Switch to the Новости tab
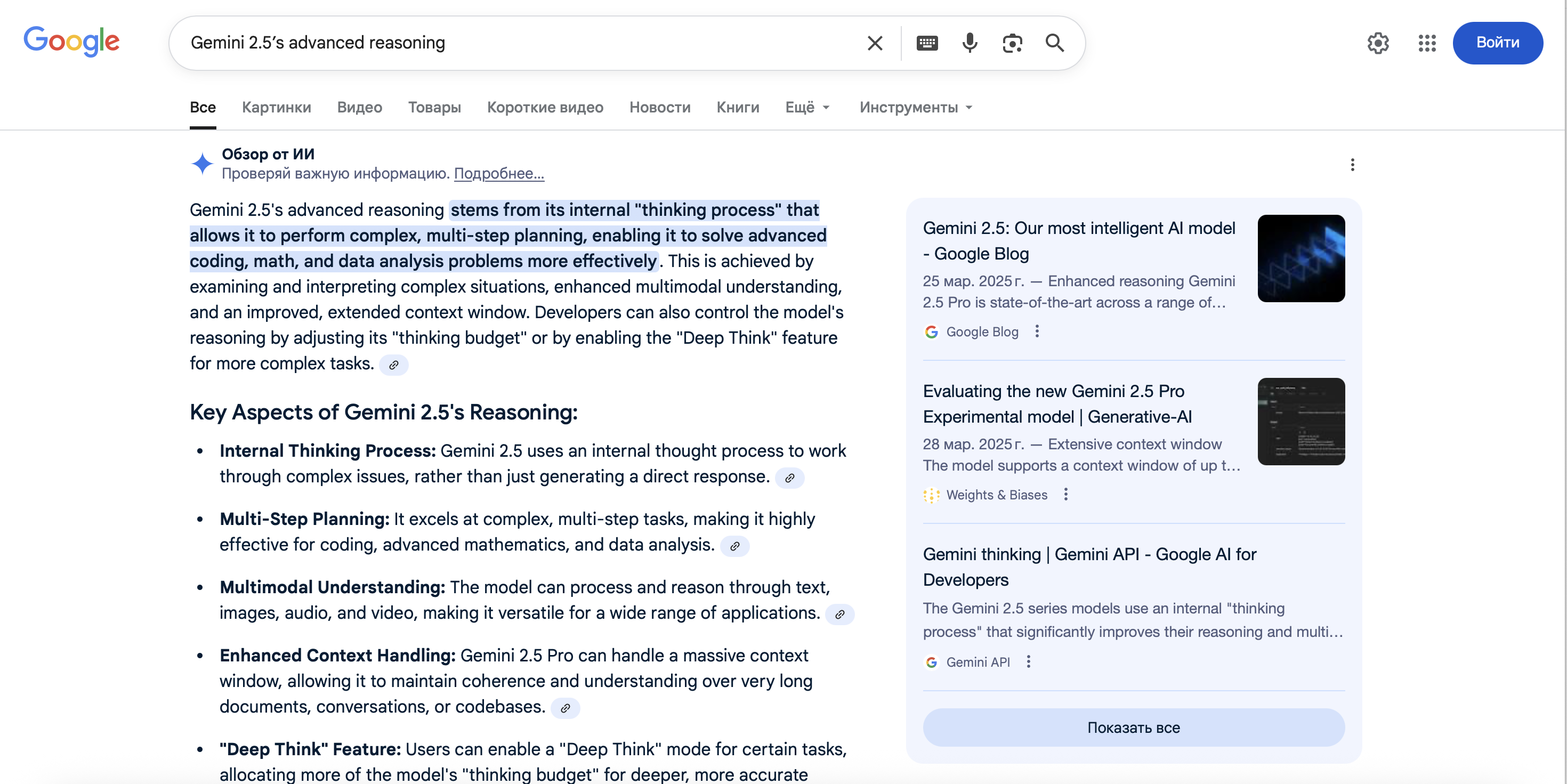 [659, 108]
